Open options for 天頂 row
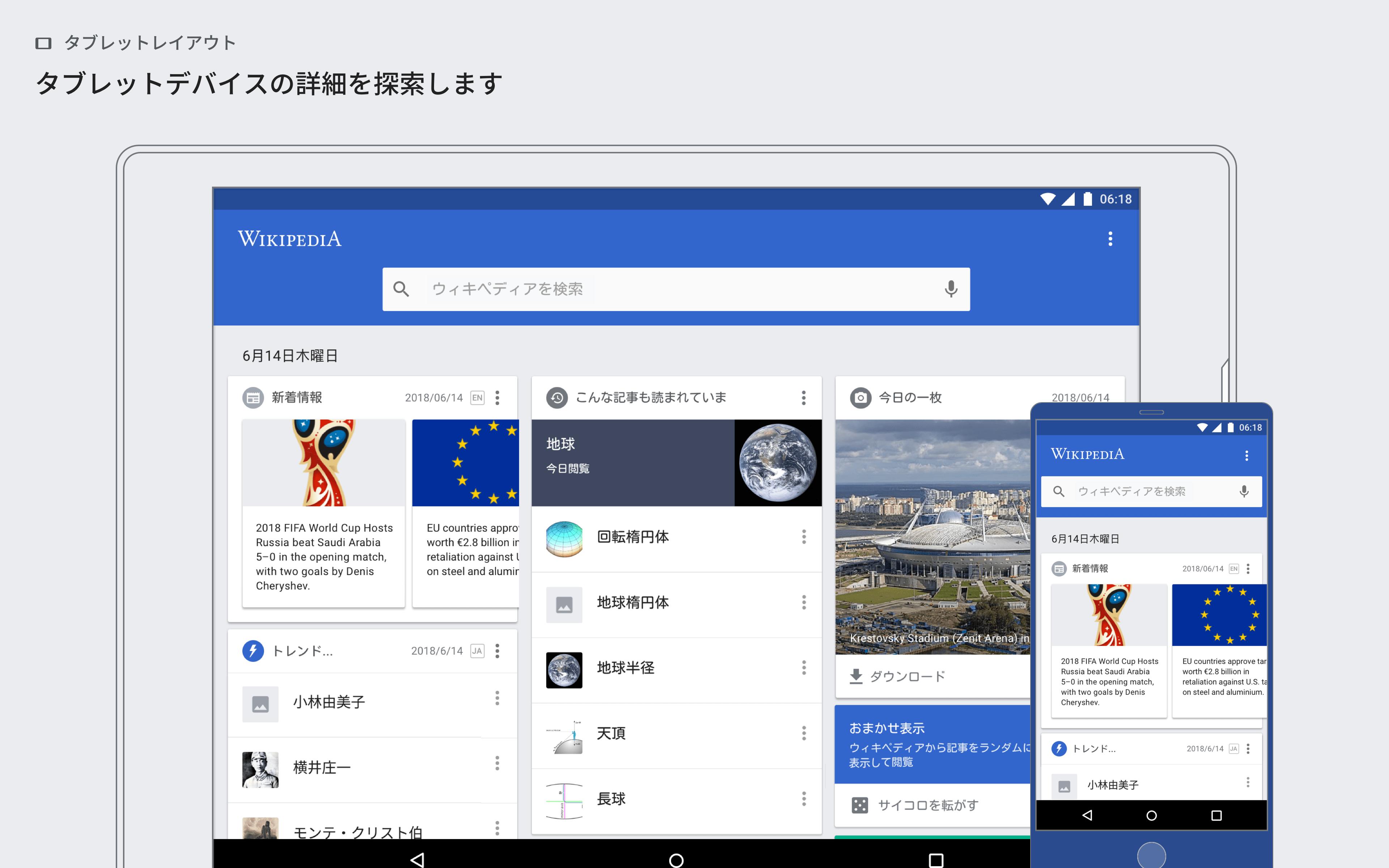This screenshot has width=1389, height=868. 803,733
